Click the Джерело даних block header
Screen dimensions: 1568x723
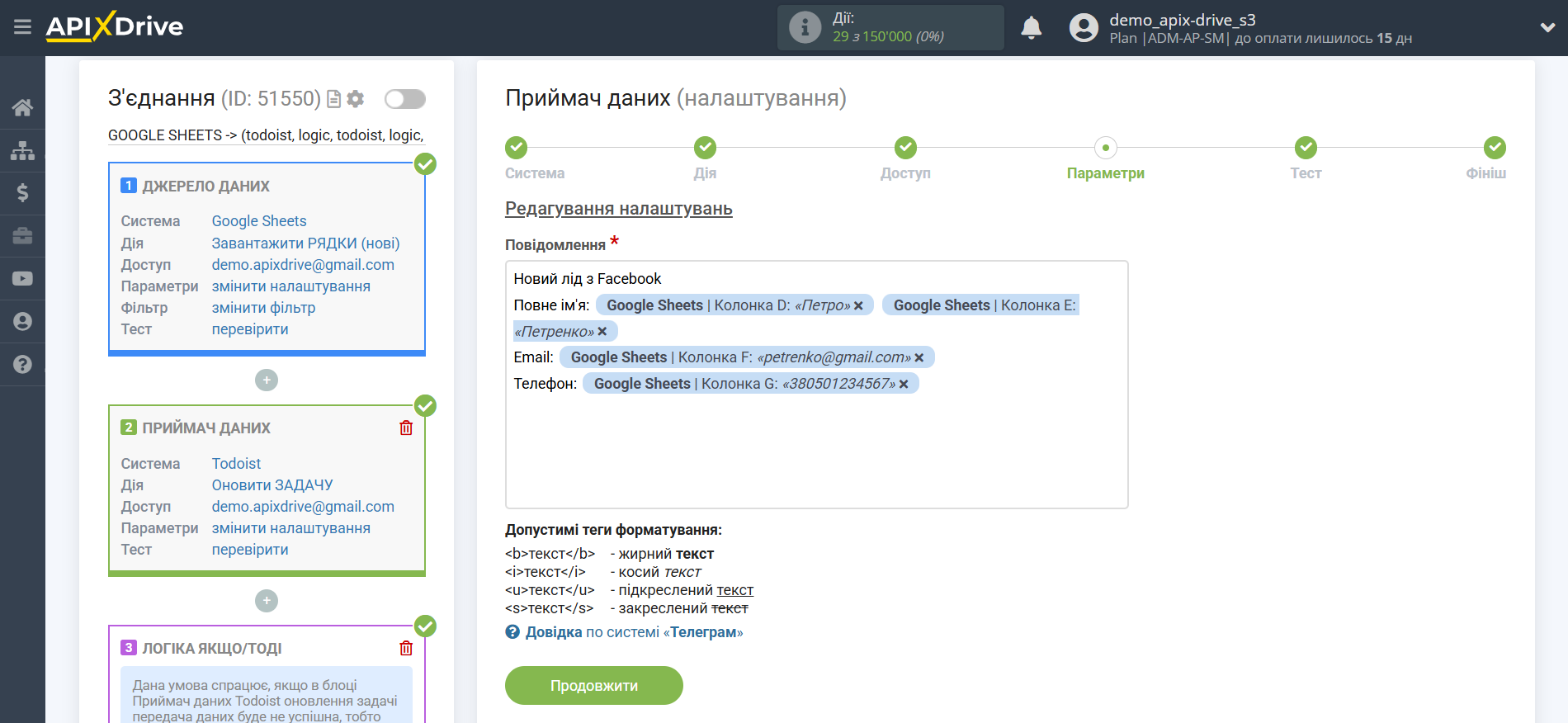point(205,187)
